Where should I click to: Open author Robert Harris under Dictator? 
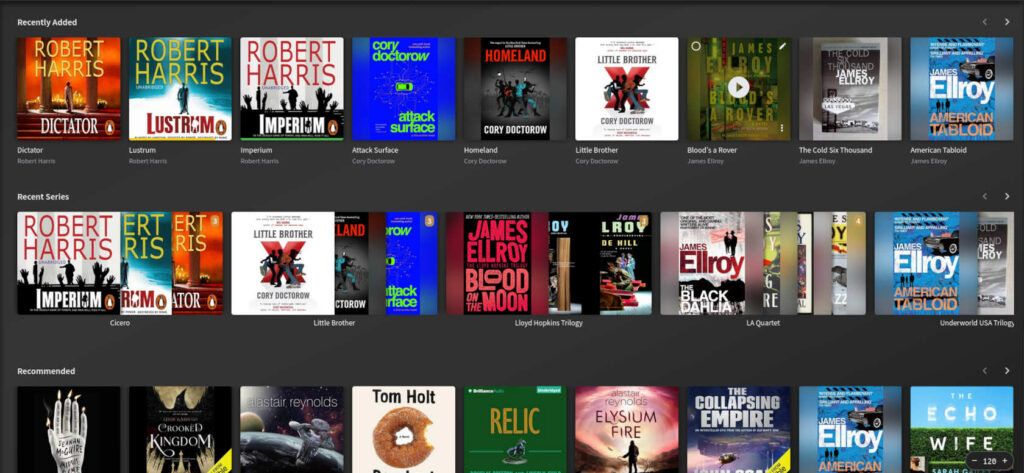point(36,161)
